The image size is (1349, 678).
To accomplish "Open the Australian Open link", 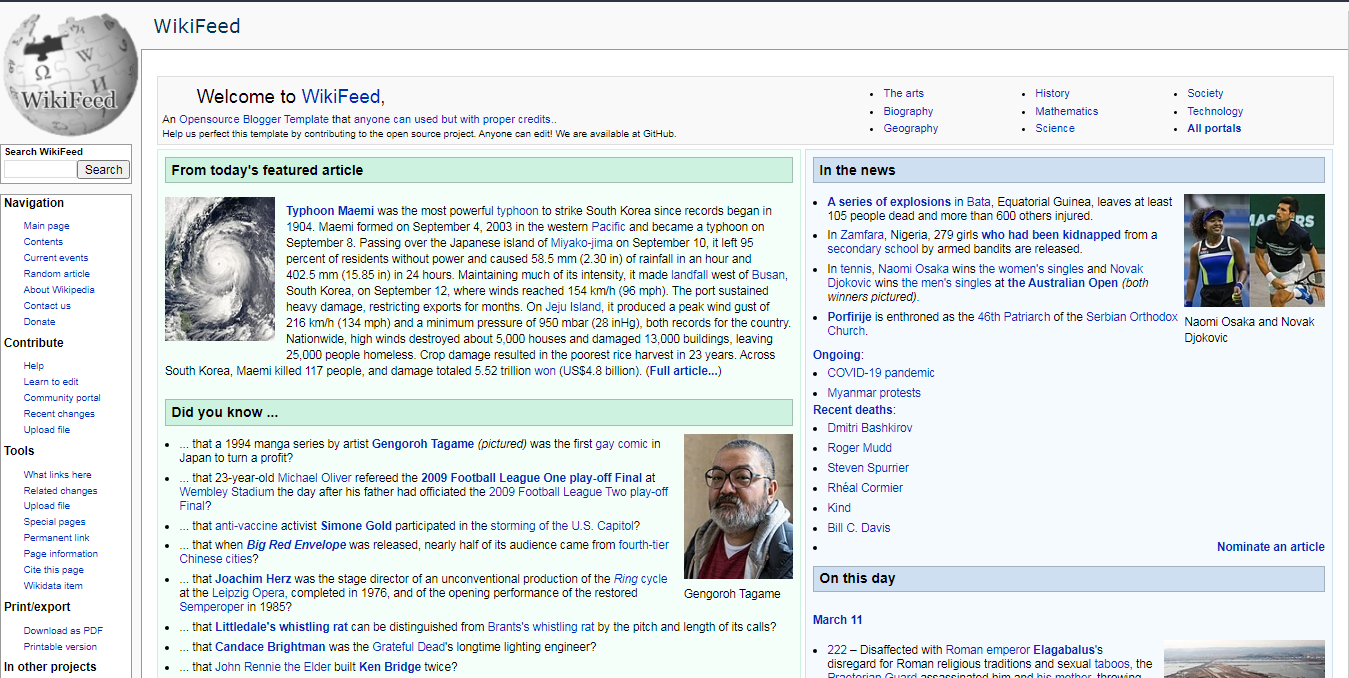I will (1063, 283).
